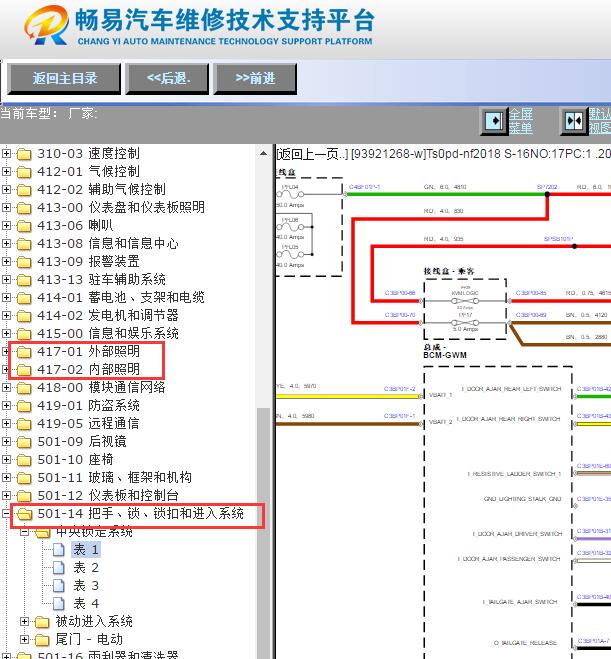Viewport: 611px width, 659px height.
Task: Click folder icon of 414-02 发电机和调节器
Action: (24, 316)
